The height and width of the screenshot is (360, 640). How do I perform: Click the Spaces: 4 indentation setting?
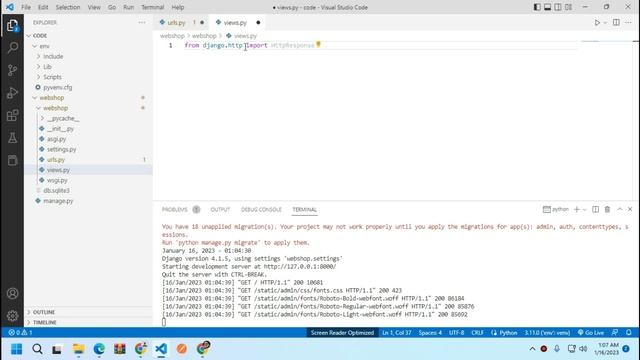430,333
